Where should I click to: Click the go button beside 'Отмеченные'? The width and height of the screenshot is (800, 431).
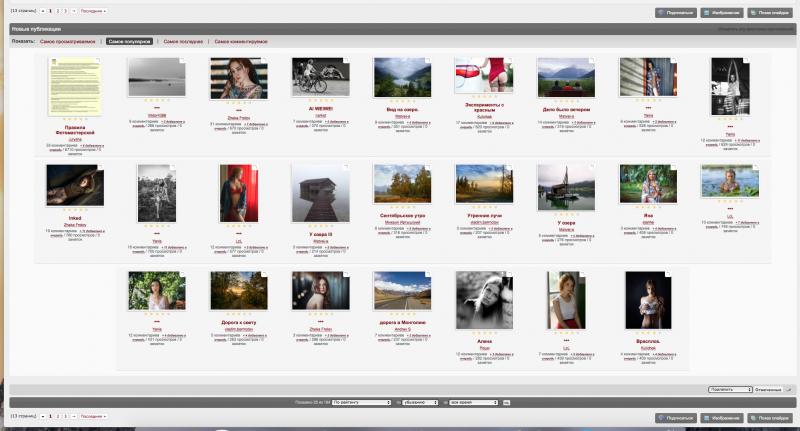click(x=788, y=389)
